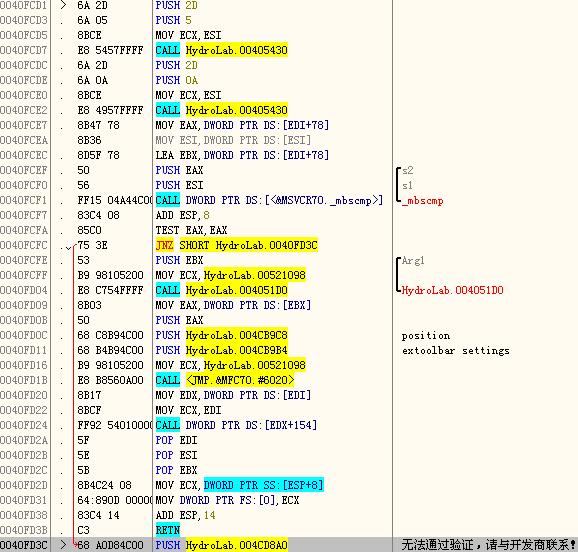Screen dimensions: 578x552
Task: Select CALL to MSVCR70._mbscmp instruction
Action: (x=269, y=200)
